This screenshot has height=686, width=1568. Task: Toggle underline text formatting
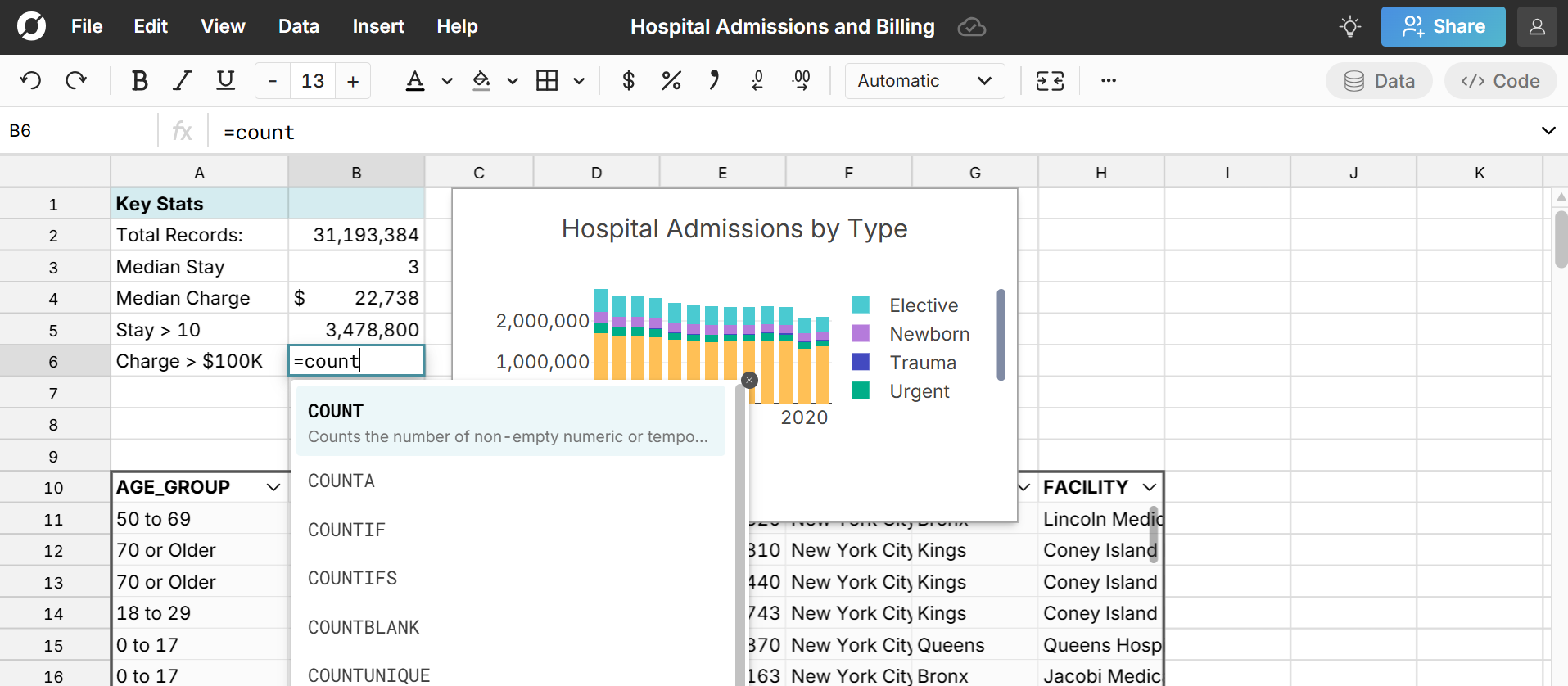(225, 80)
